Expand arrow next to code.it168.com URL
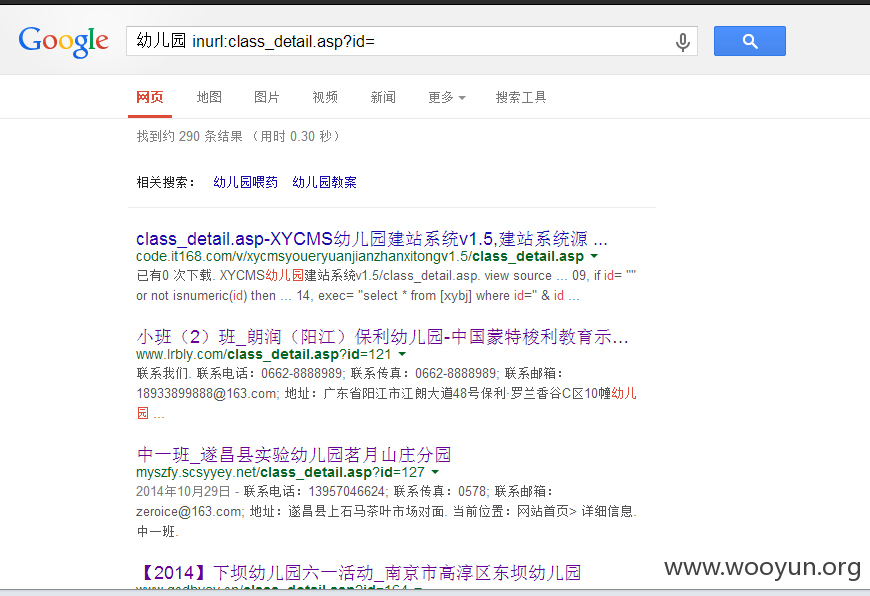 [594, 256]
